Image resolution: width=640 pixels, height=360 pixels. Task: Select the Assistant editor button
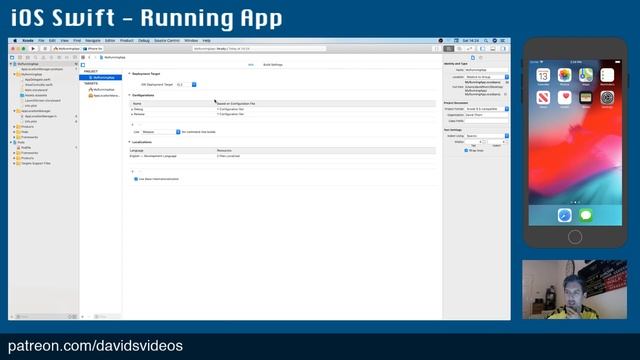(x=459, y=49)
